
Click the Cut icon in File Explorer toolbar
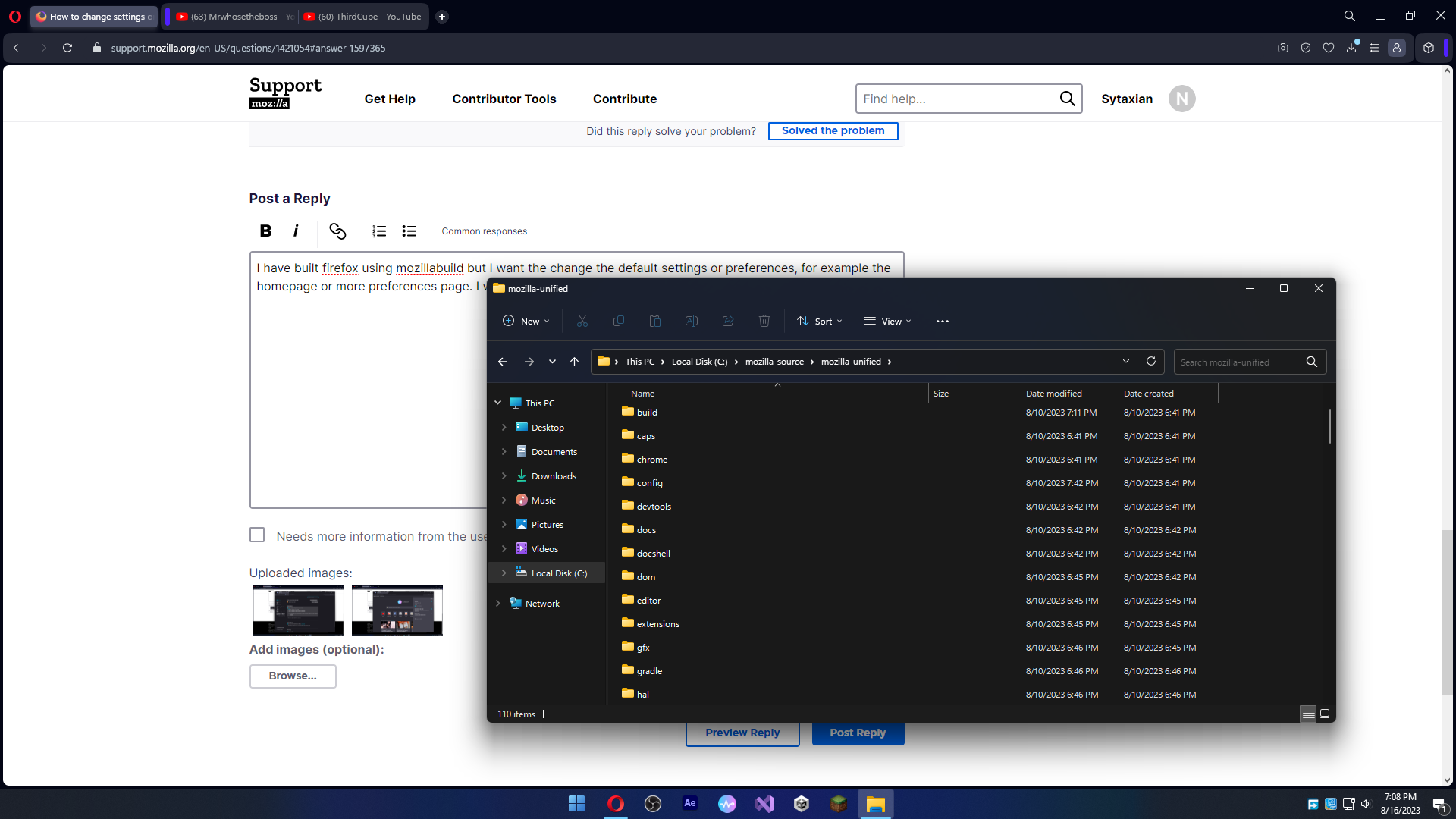582,321
